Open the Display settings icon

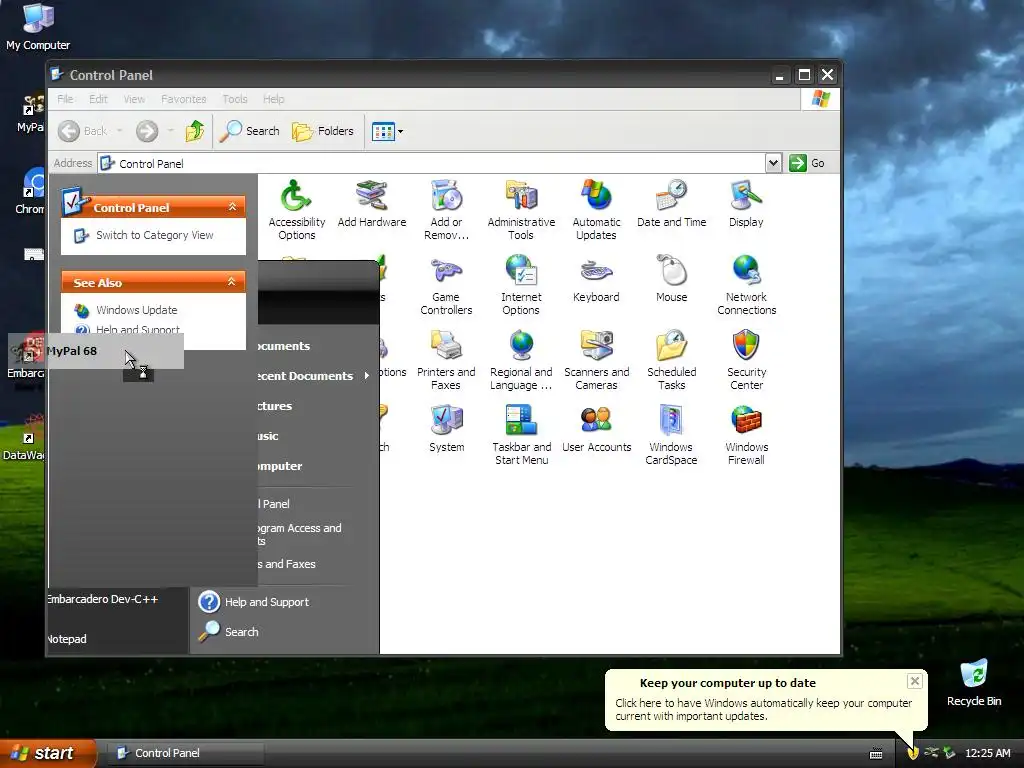pos(746,203)
